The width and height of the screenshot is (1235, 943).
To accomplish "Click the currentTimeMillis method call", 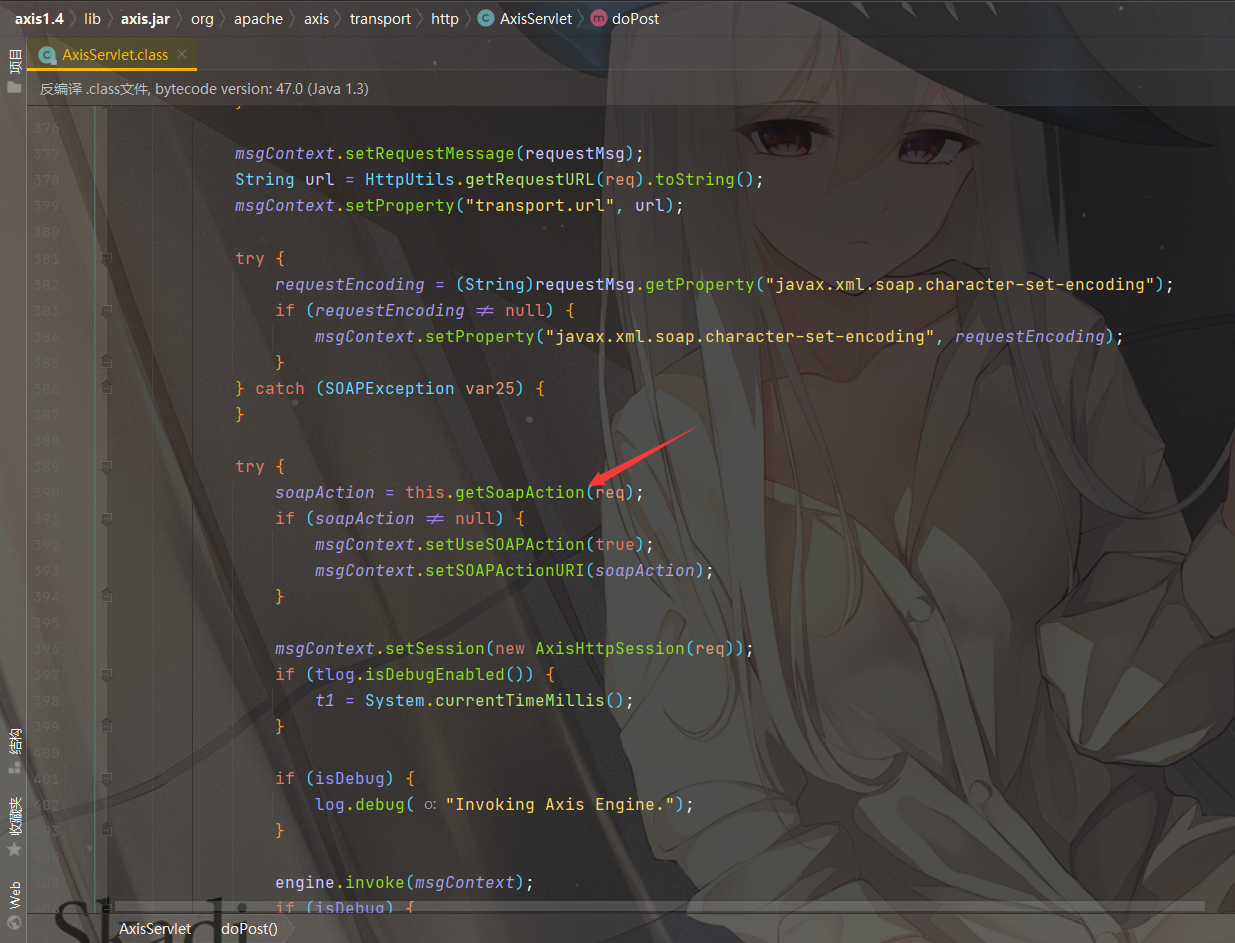I will click(520, 700).
